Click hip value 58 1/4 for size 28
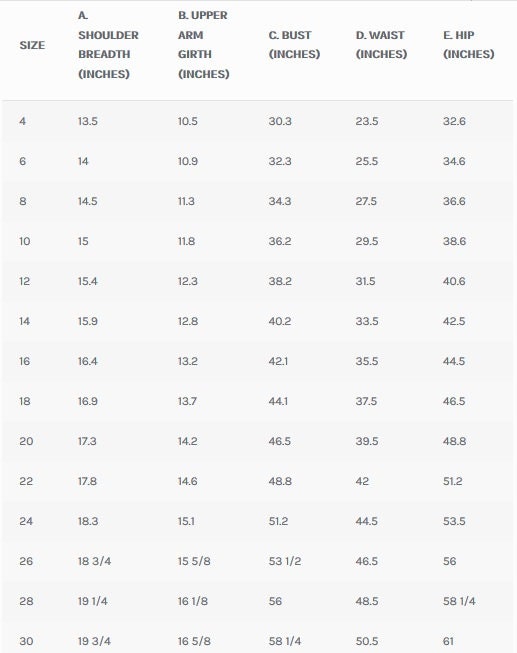 click(459, 601)
